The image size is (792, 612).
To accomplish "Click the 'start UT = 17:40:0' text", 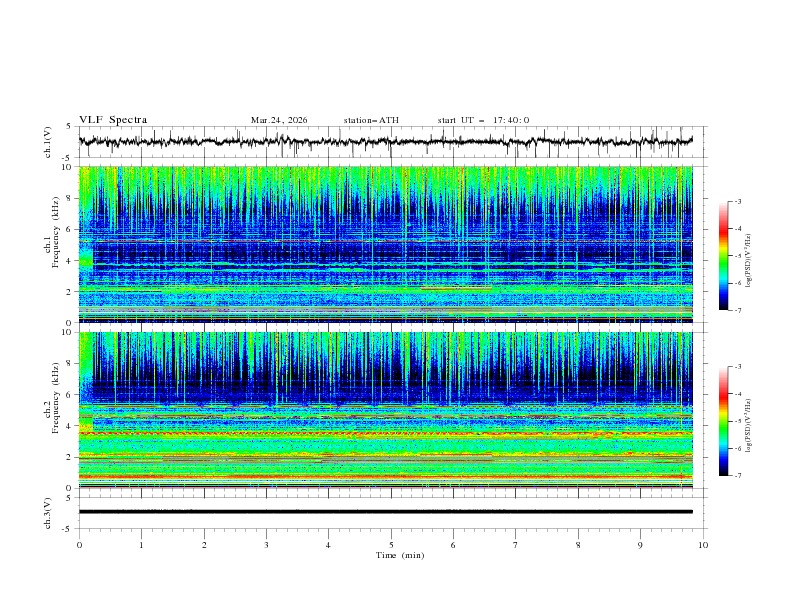I will point(483,120).
